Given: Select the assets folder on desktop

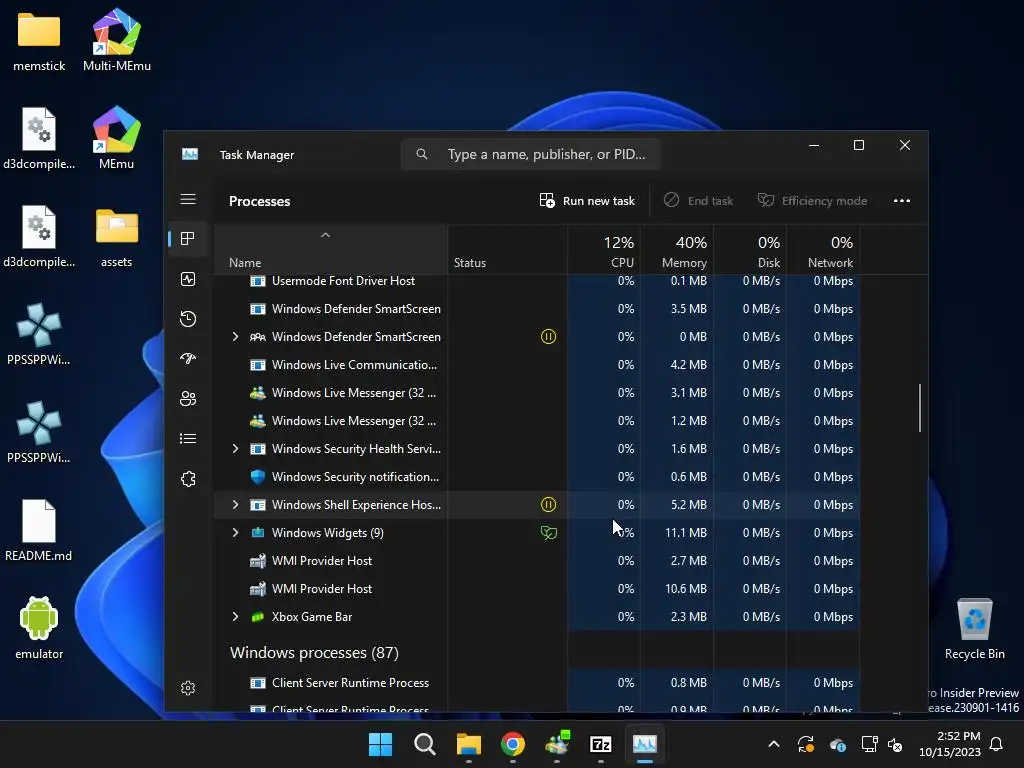Looking at the screenshot, I should pyautogui.click(x=116, y=237).
